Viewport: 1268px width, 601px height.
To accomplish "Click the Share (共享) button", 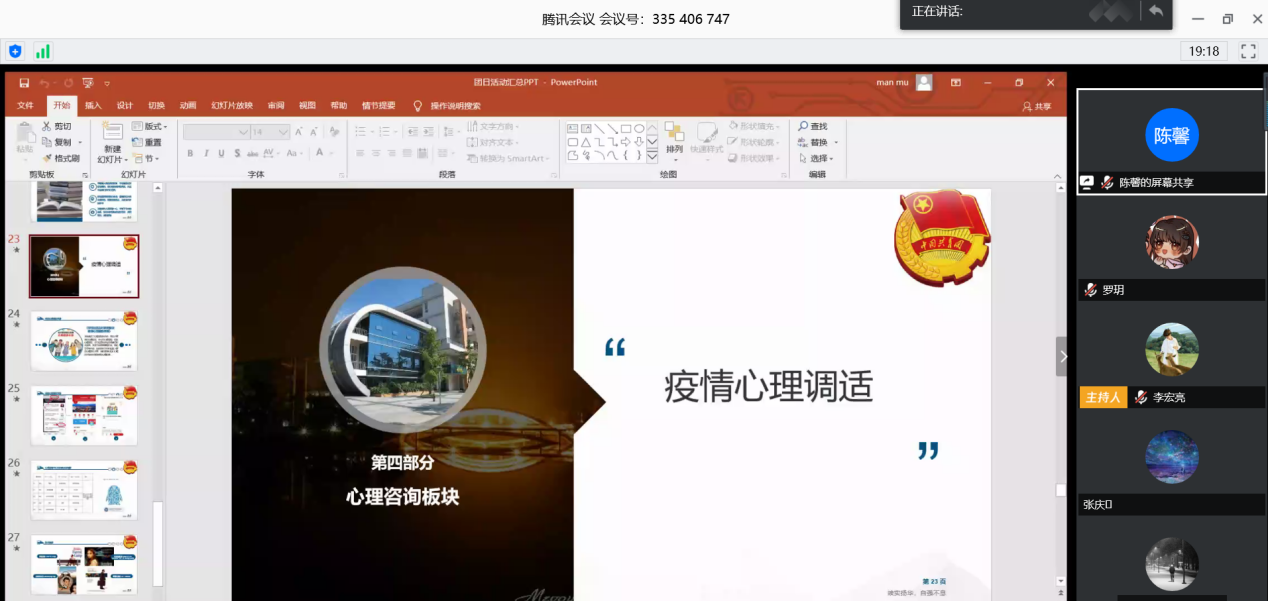I will [x=1037, y=106].
